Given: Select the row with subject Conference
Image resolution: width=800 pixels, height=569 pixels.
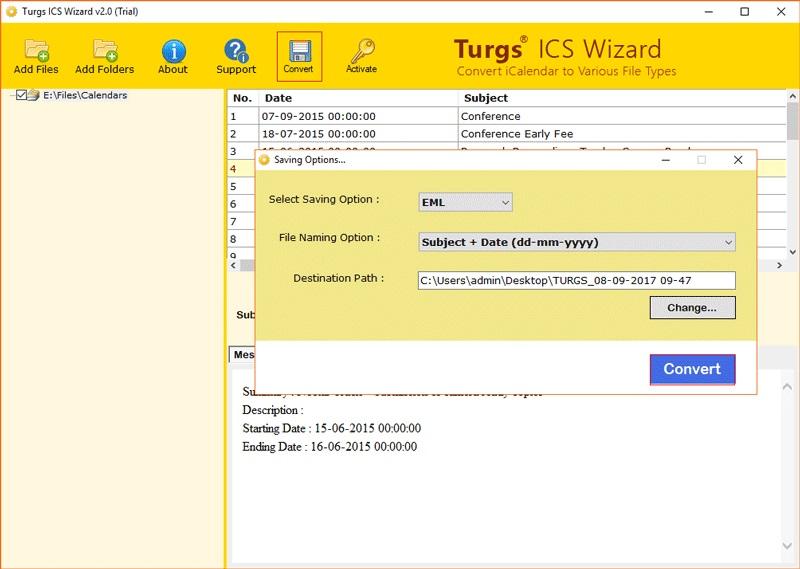Looking at the screenshot, I should (508, 116).
